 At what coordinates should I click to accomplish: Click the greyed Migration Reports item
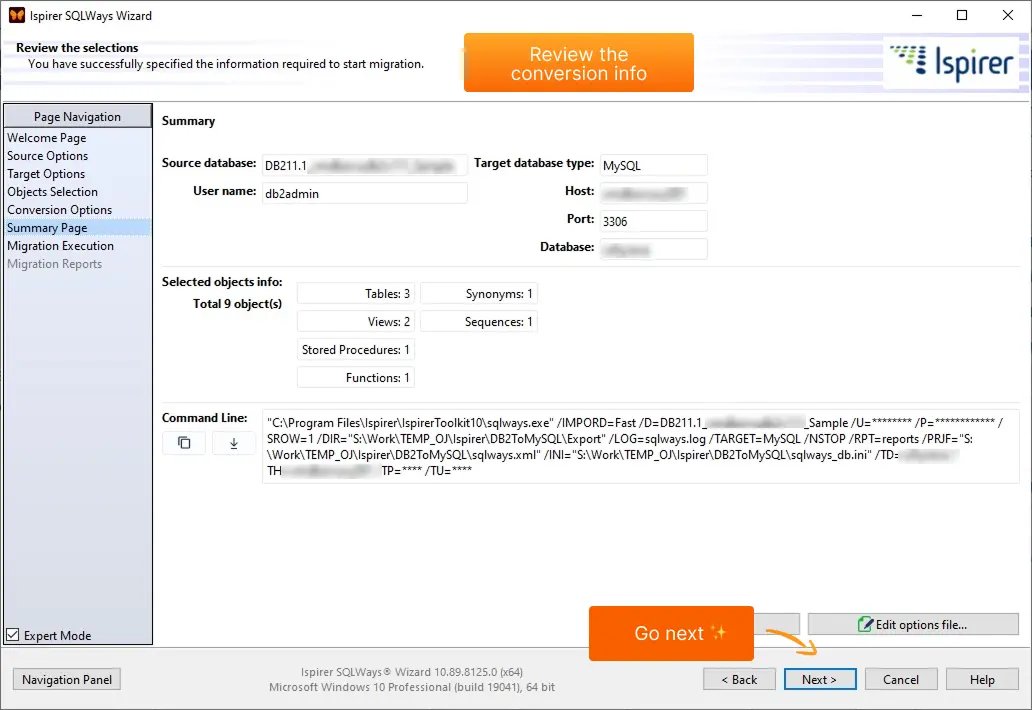(x=55, y=264)
